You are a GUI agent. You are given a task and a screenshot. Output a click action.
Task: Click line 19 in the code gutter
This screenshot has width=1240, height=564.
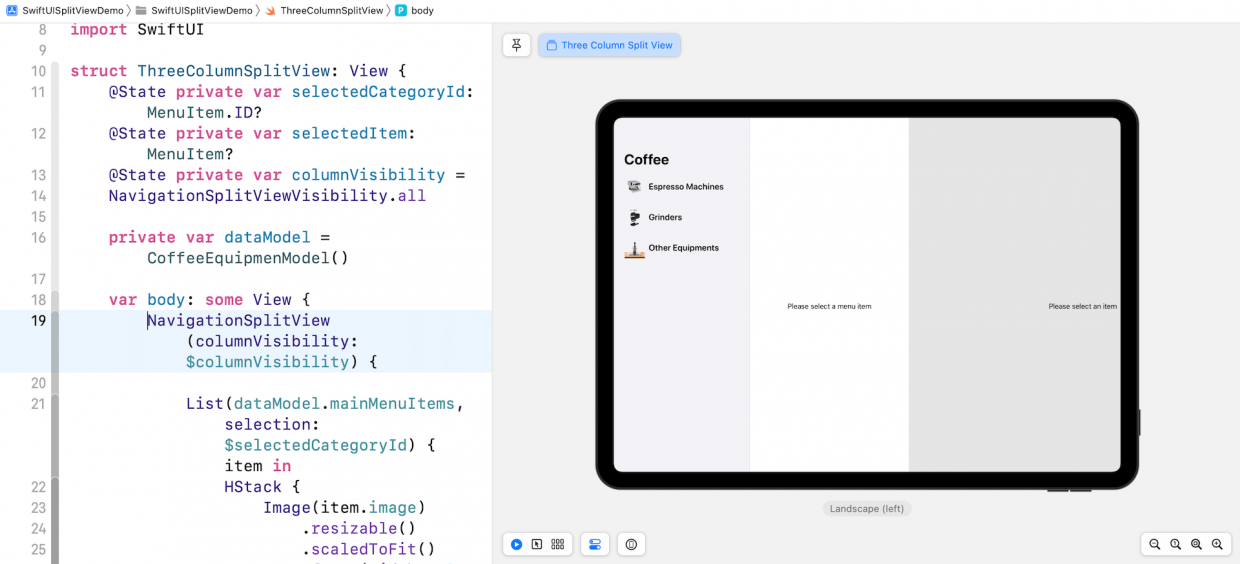(x=38, y=321)
